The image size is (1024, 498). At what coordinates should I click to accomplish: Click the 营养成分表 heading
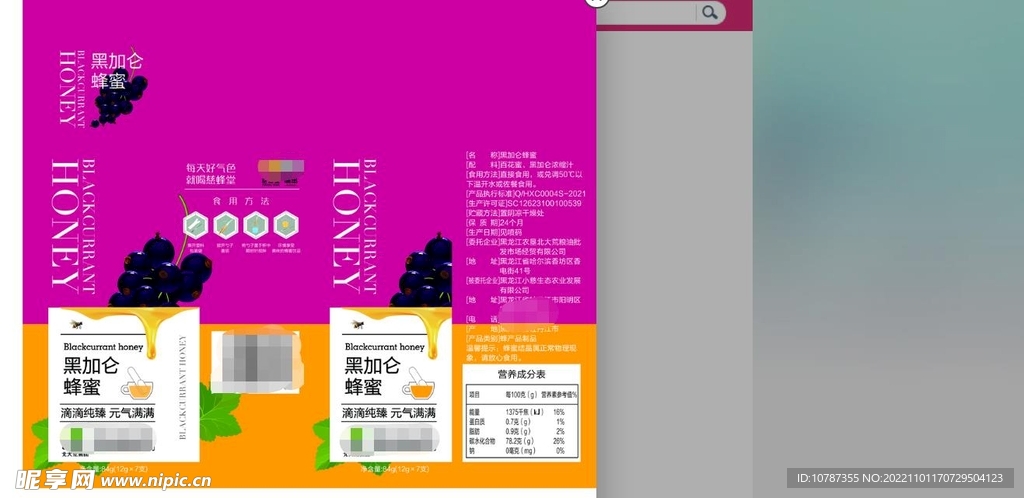521,375
